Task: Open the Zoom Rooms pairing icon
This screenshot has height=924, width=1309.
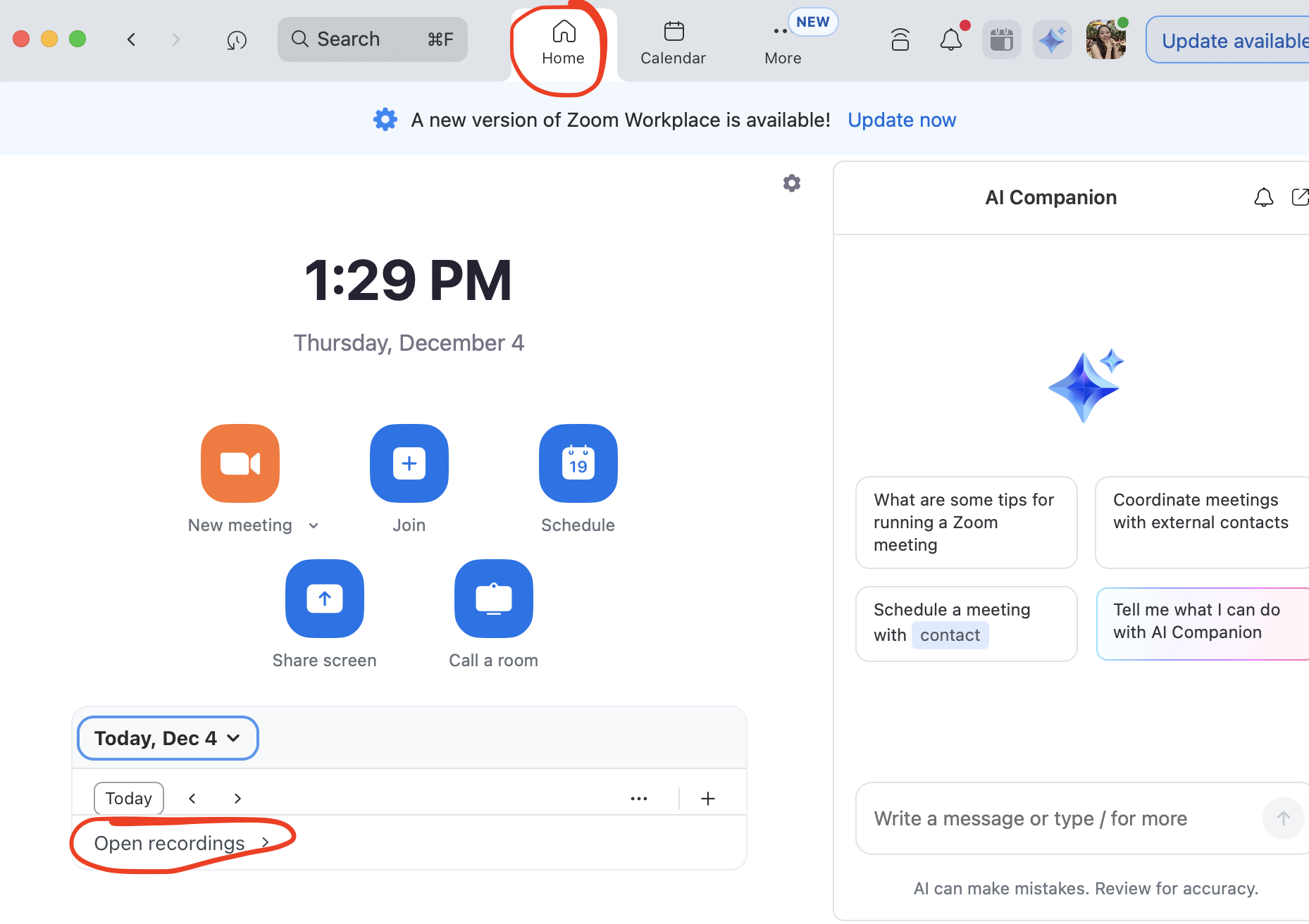Action: (x=900, y=39)
